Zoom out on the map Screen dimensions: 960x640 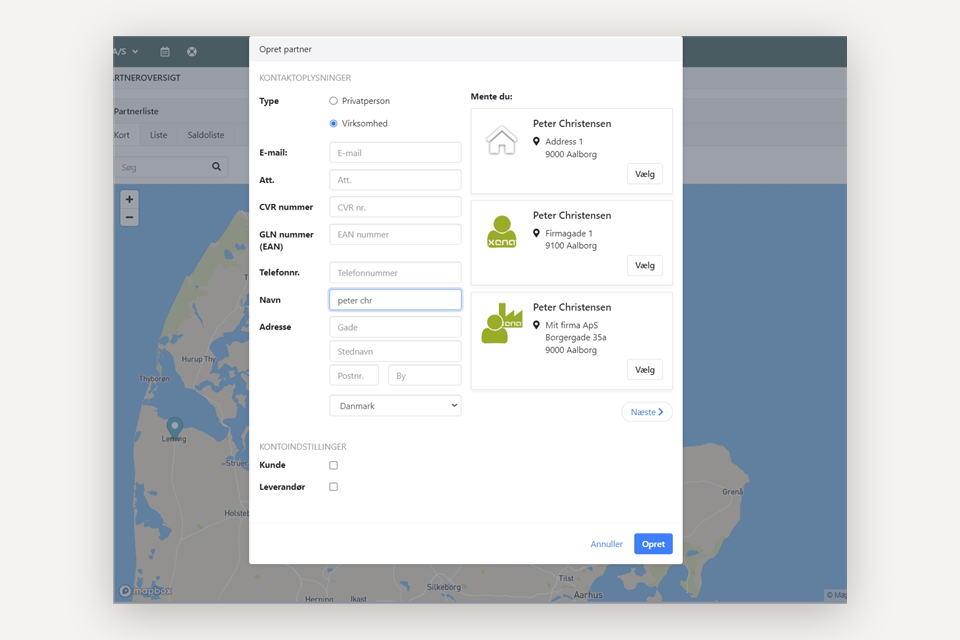click(129, 218)
